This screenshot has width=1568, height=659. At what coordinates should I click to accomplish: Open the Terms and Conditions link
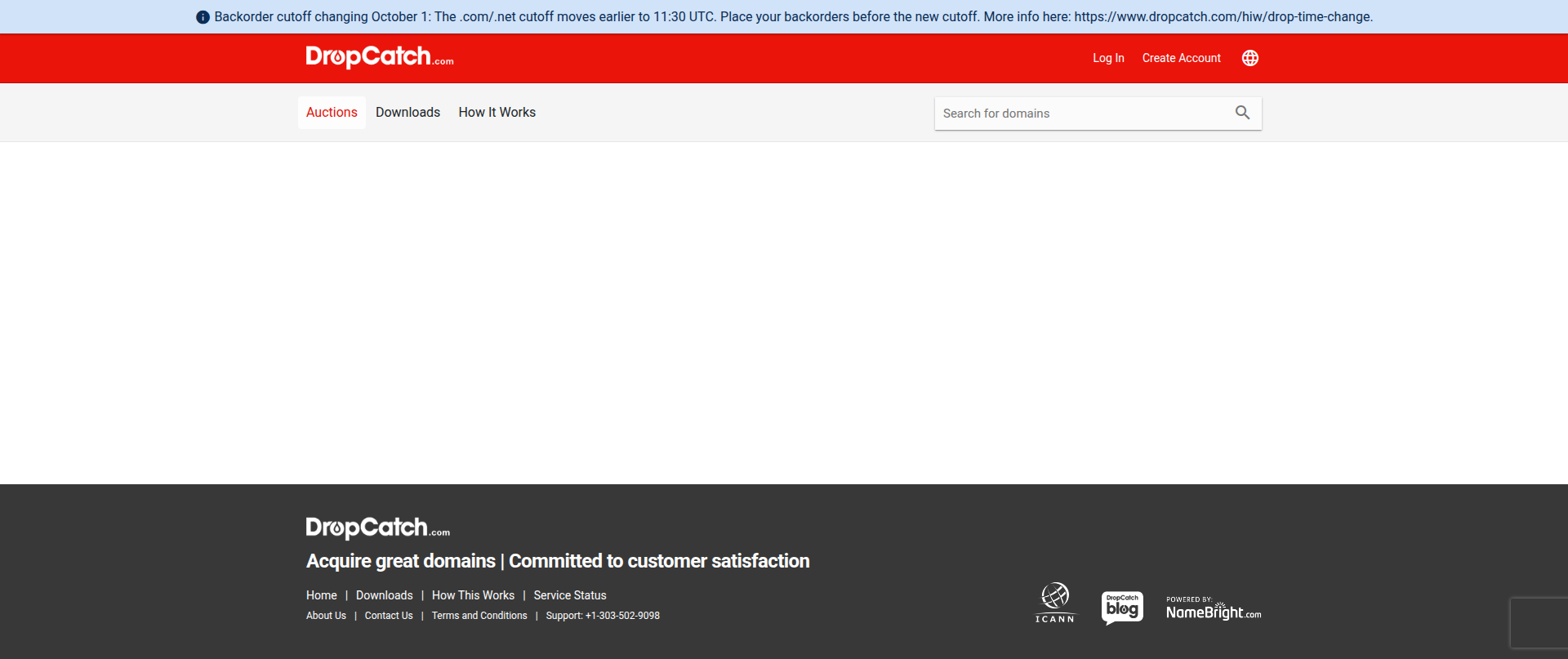[x=479, y=616]
